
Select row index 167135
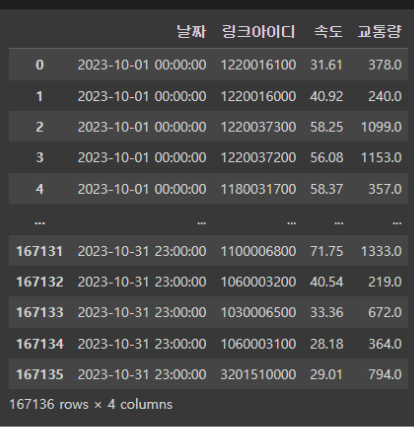tap(40, 374)
